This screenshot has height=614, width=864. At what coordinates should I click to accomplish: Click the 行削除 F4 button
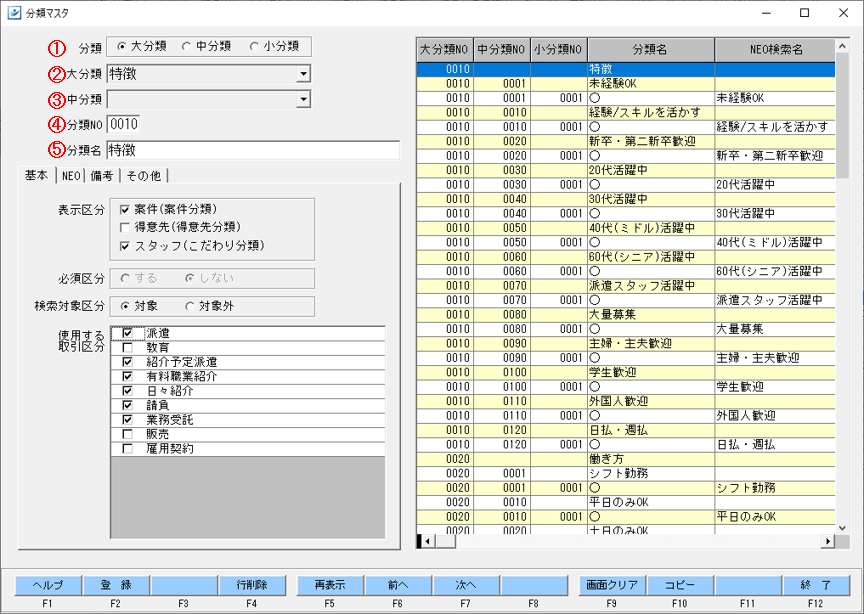[x=252, y=585]
